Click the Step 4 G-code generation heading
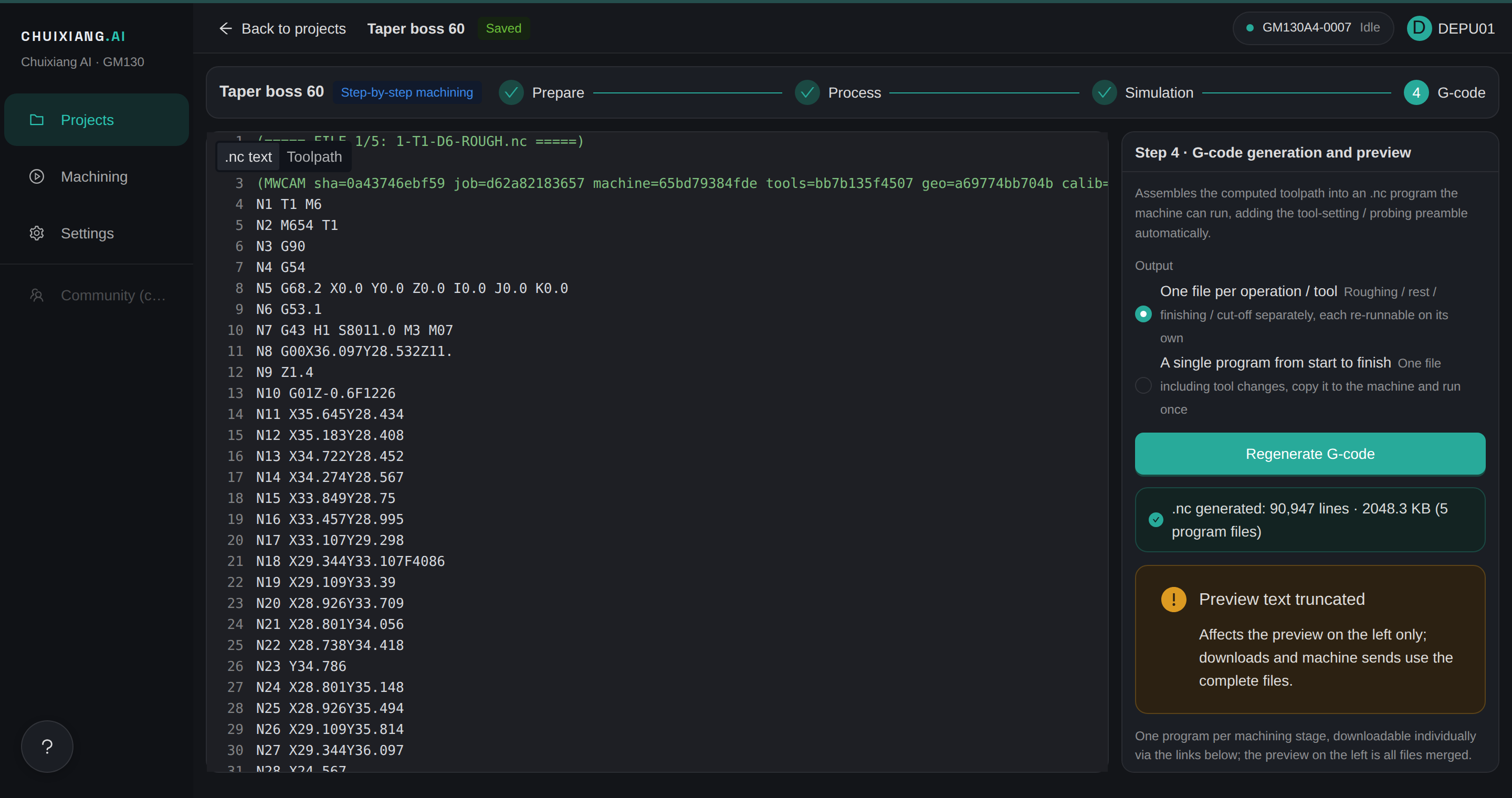1512x798 pixels. pos(1272,153)
